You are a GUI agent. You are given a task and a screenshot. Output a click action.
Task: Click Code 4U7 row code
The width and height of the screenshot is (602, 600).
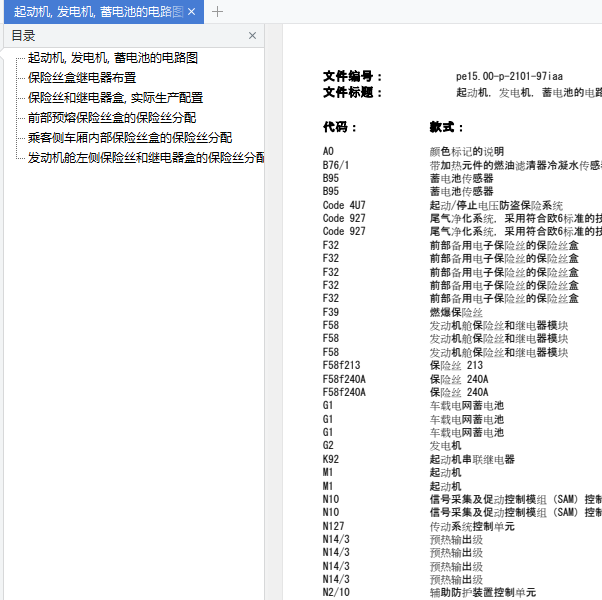click(x=344, y=205)
